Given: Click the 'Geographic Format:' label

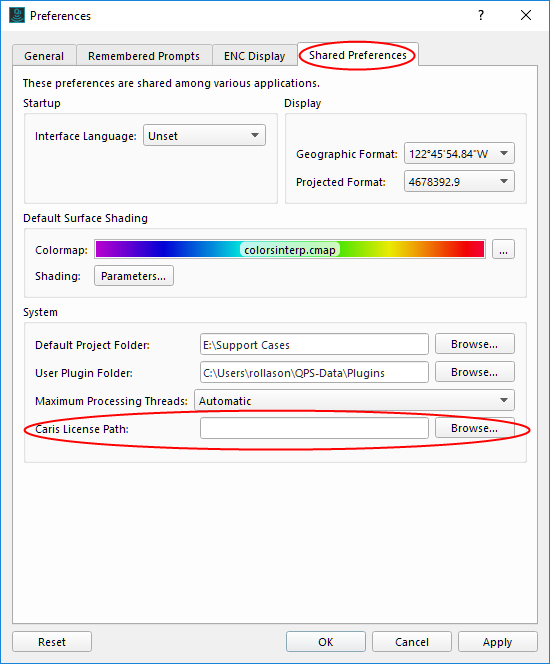Looking at the screenshot, I should [x=347, y=154].
